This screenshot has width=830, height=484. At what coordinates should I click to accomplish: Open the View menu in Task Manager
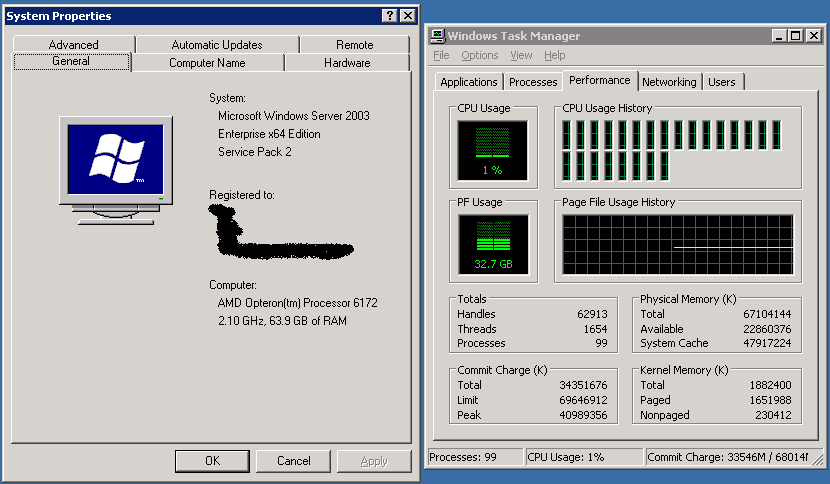[x=521, y=55]
